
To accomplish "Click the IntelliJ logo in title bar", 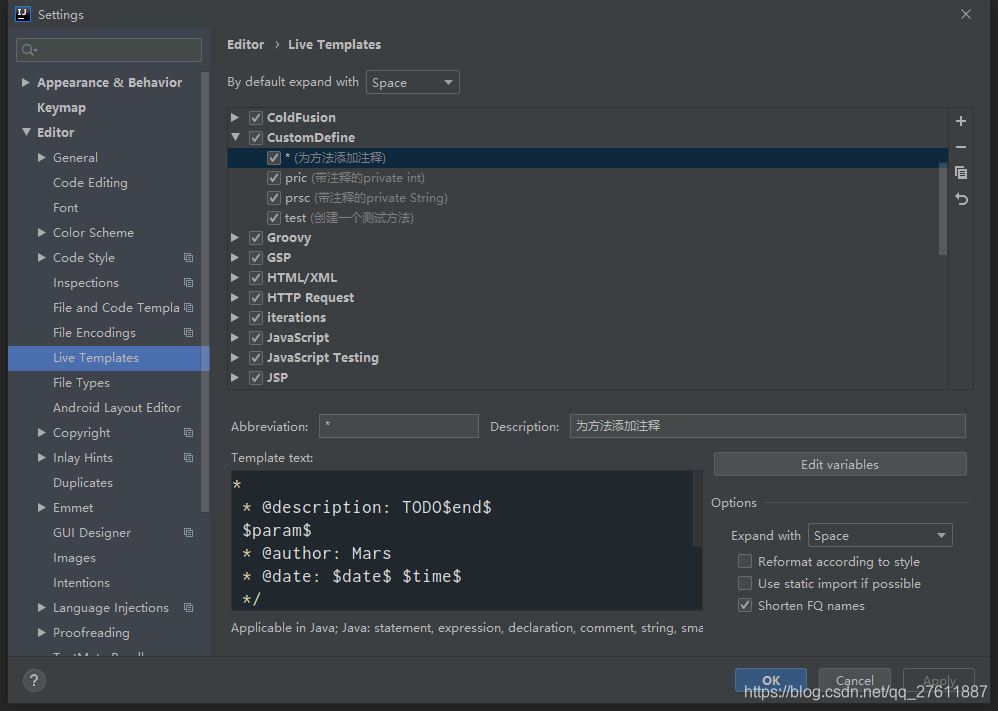I will coord(23,14).
